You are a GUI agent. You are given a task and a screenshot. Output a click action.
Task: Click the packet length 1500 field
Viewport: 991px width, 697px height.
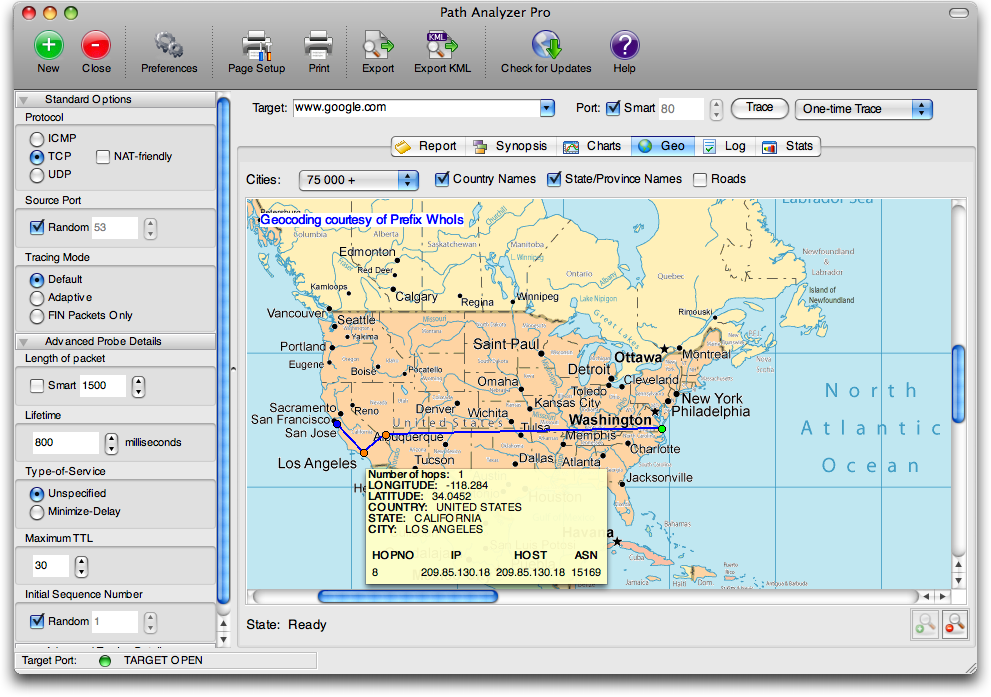(x=103, y=385)
